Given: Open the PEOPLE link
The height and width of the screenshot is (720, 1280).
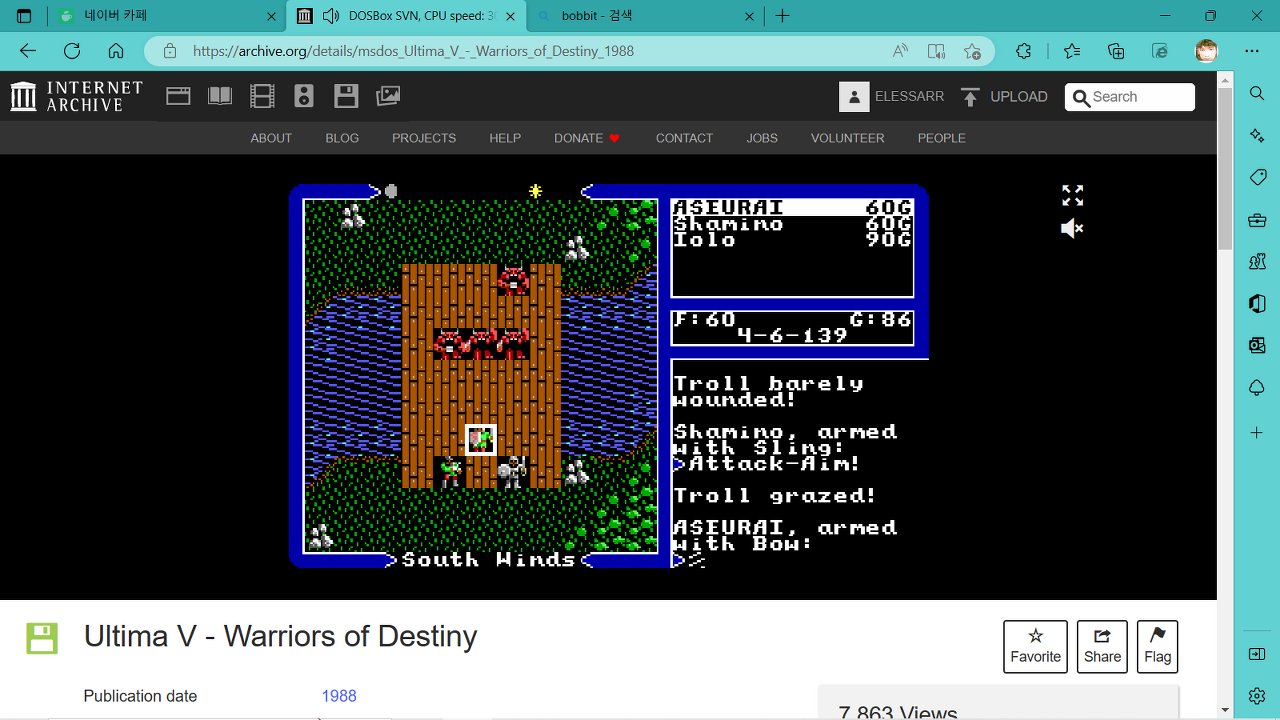Looking at the screenshot, I should (x=942, y=138).
